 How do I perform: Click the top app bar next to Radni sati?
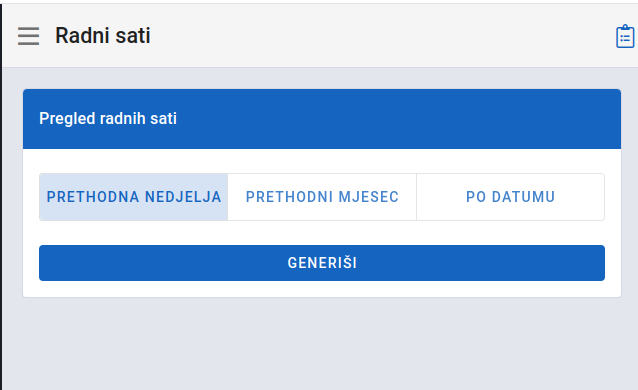(x=366, y=35)
